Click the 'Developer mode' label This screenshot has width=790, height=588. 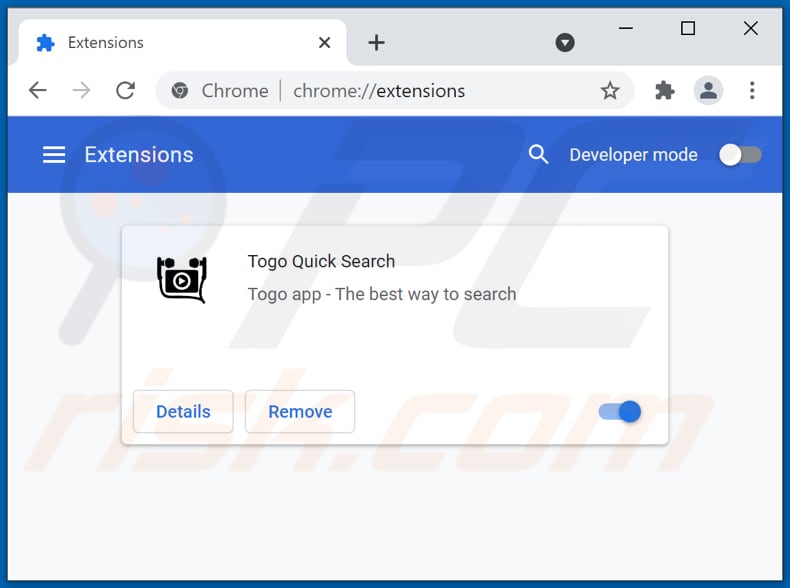pyautogui.click(x=633, y=155)
